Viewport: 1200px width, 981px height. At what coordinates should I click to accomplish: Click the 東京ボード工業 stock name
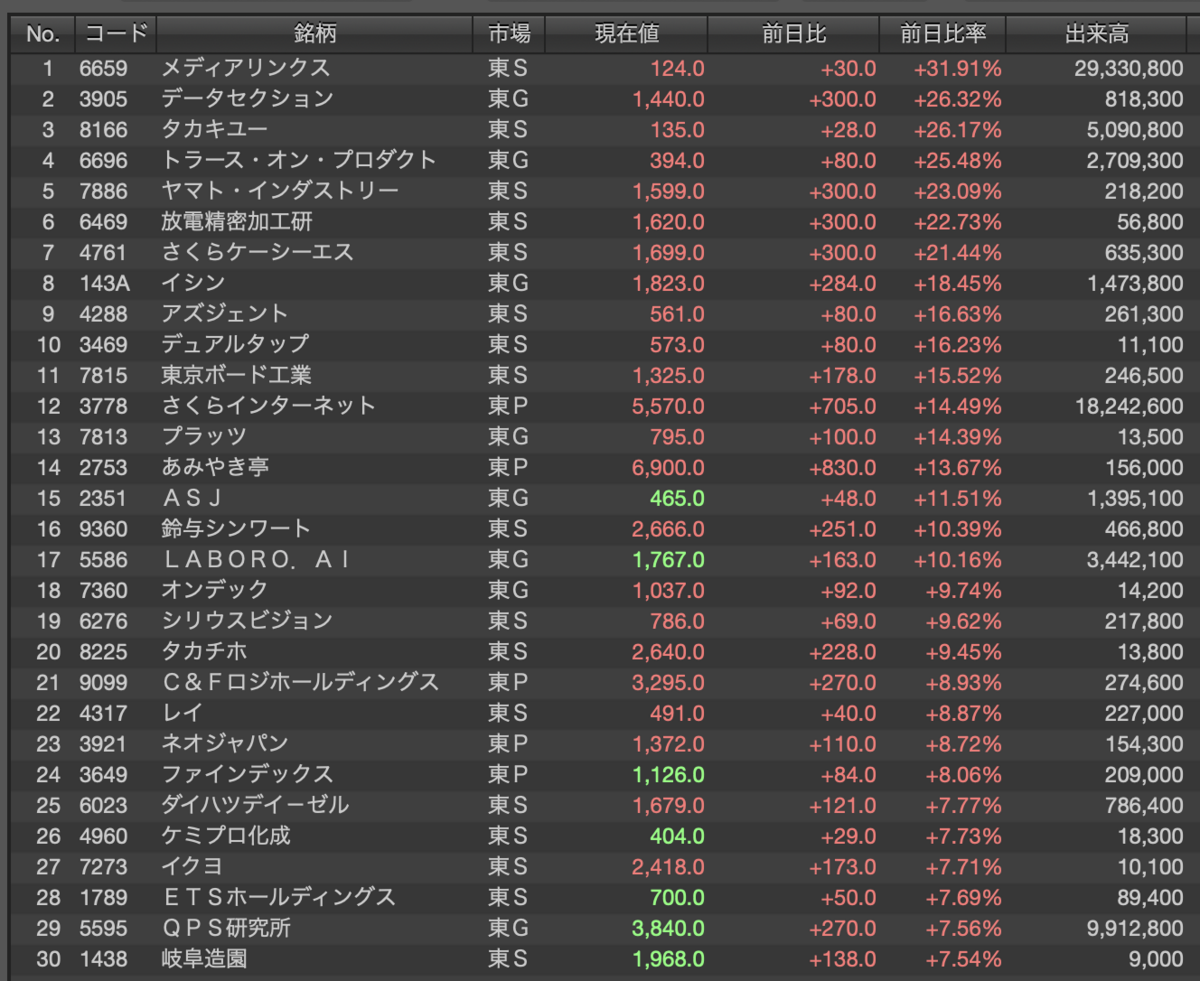[236, 375]
